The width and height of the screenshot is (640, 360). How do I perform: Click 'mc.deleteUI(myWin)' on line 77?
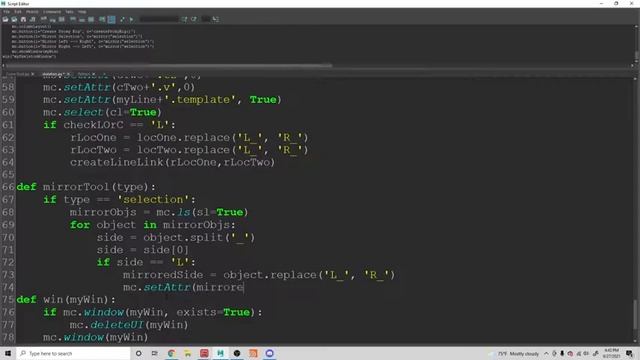(x=129, y=325)
